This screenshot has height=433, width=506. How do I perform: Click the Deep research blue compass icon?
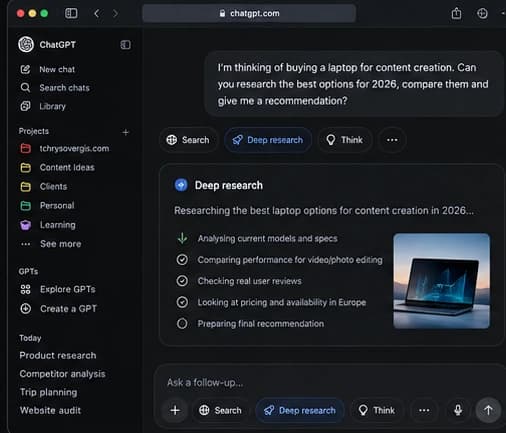pos(181,185)
